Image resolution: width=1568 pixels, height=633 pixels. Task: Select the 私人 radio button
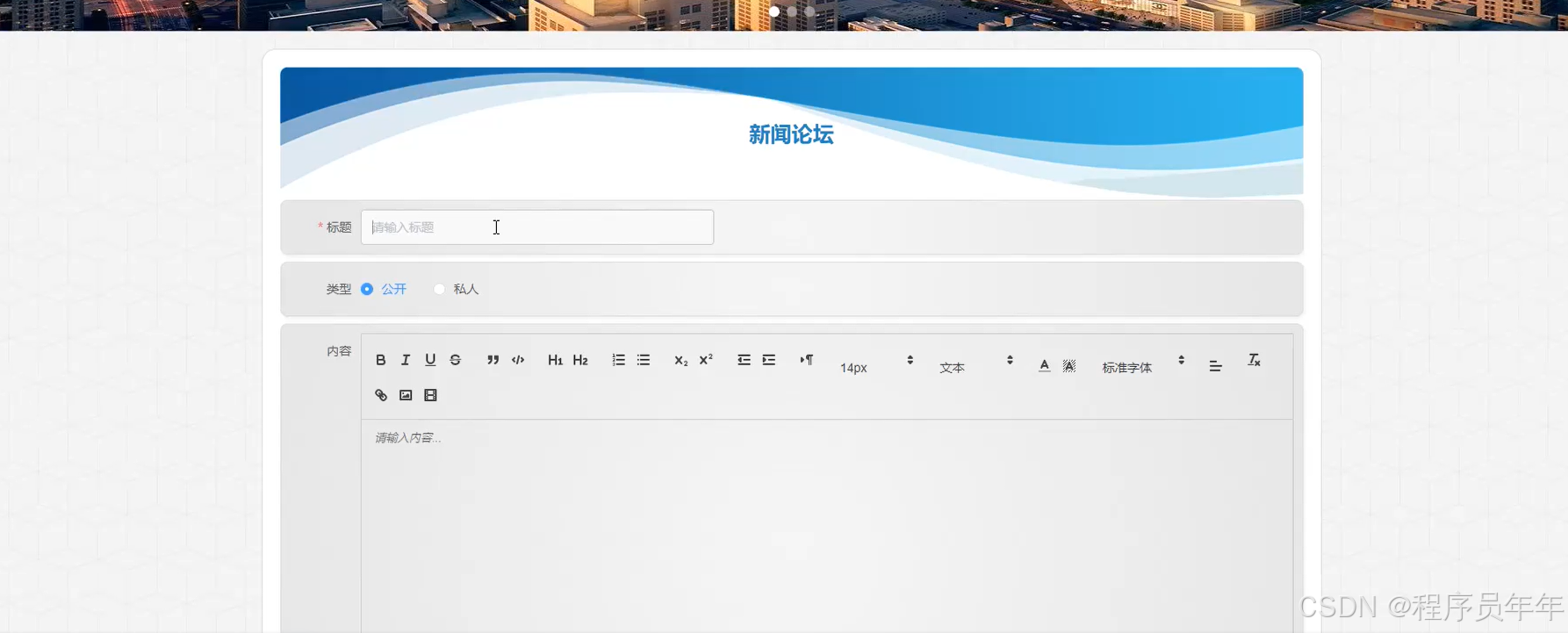coord(439,289)
